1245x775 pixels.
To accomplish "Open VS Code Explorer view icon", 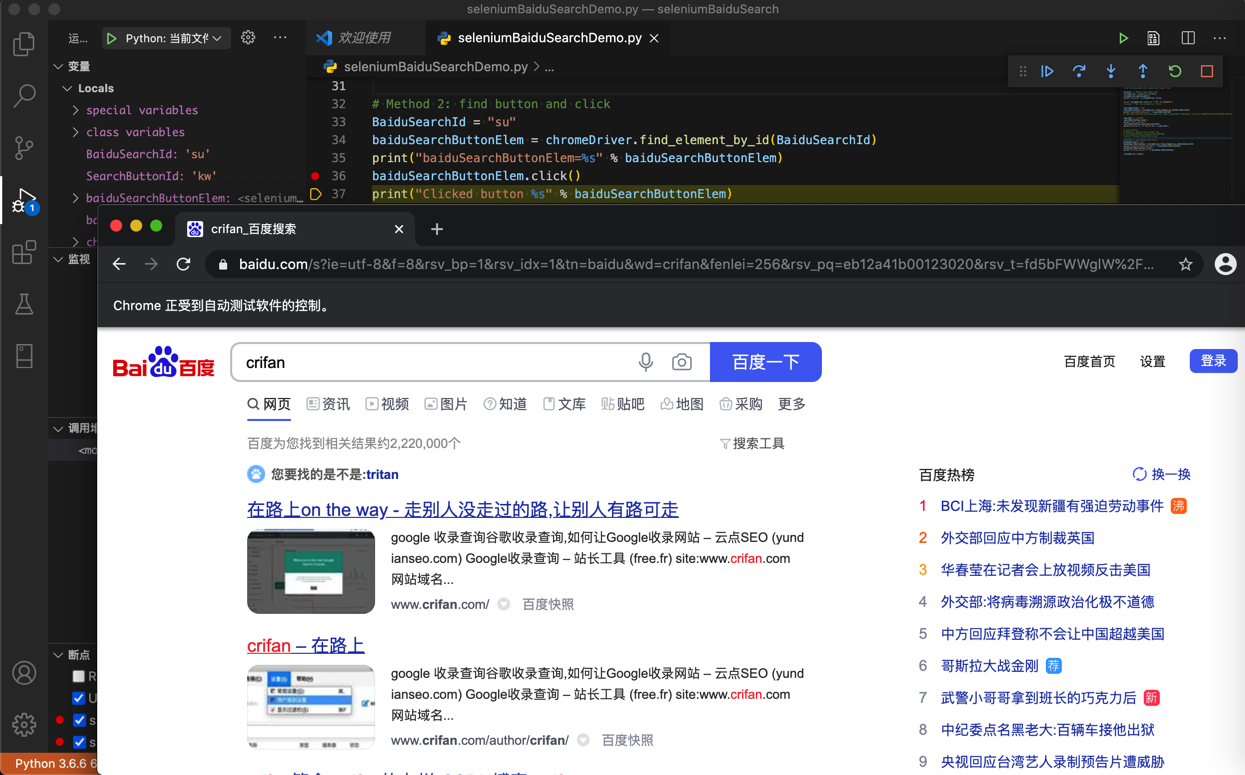I will point(24,44).
